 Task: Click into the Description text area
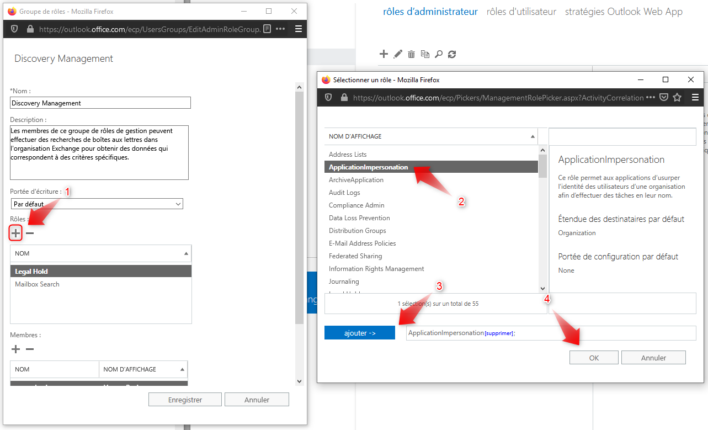99,153
